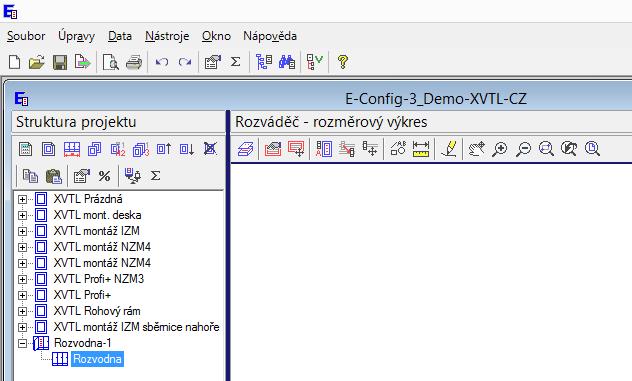The width and height of the screenshot is (632, 381).
Task: Click the sigma icon in Struktura projektu toolbar
Action: 155,176
